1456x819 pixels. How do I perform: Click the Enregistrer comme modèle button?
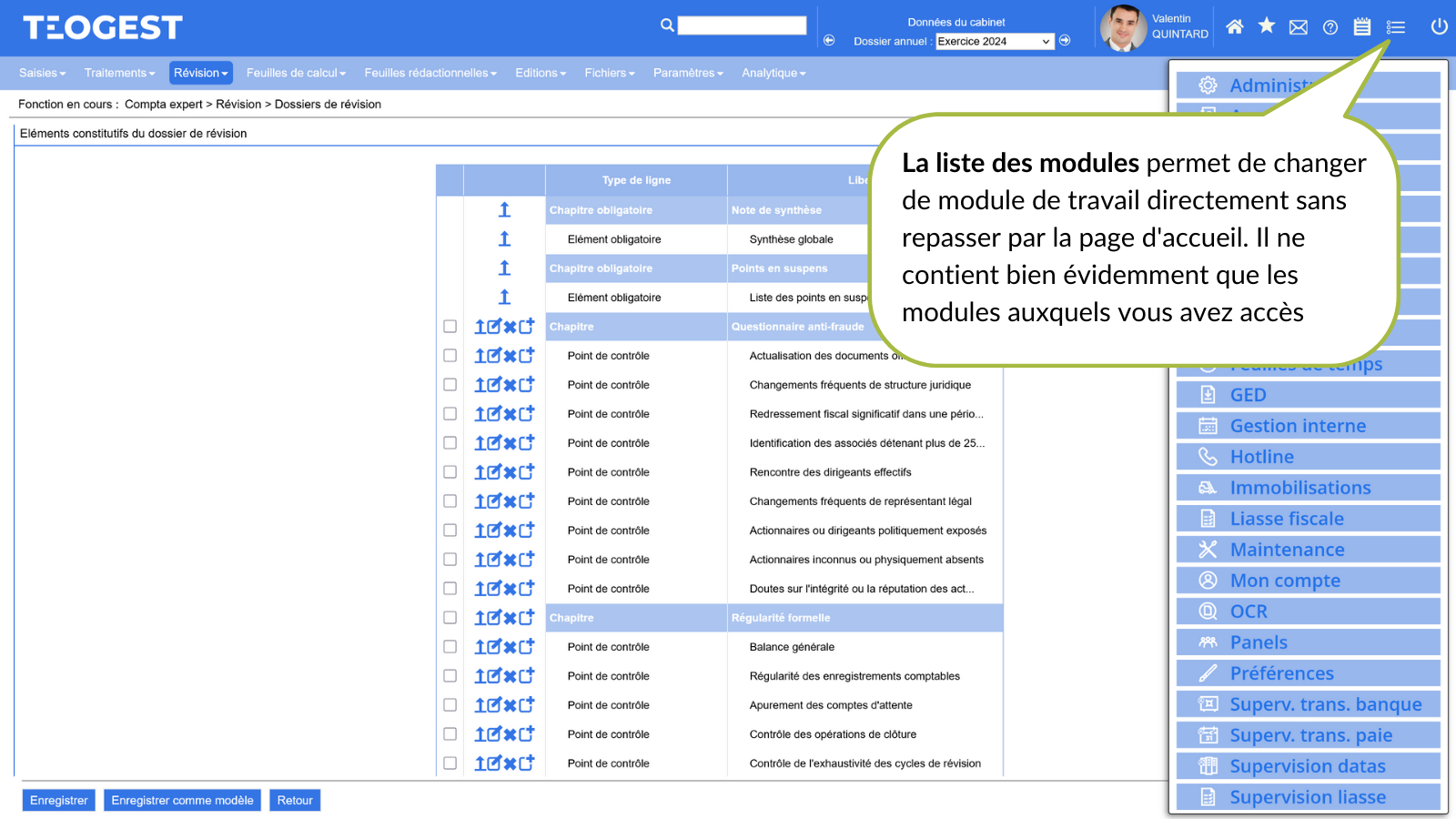click(182, 801)
